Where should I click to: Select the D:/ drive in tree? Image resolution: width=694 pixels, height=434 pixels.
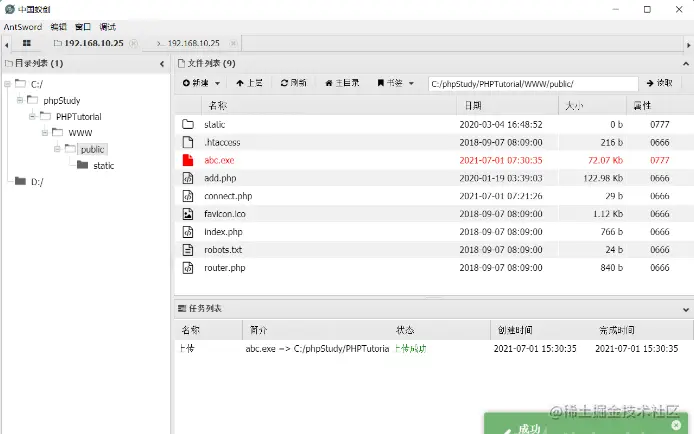click(37, 182)
